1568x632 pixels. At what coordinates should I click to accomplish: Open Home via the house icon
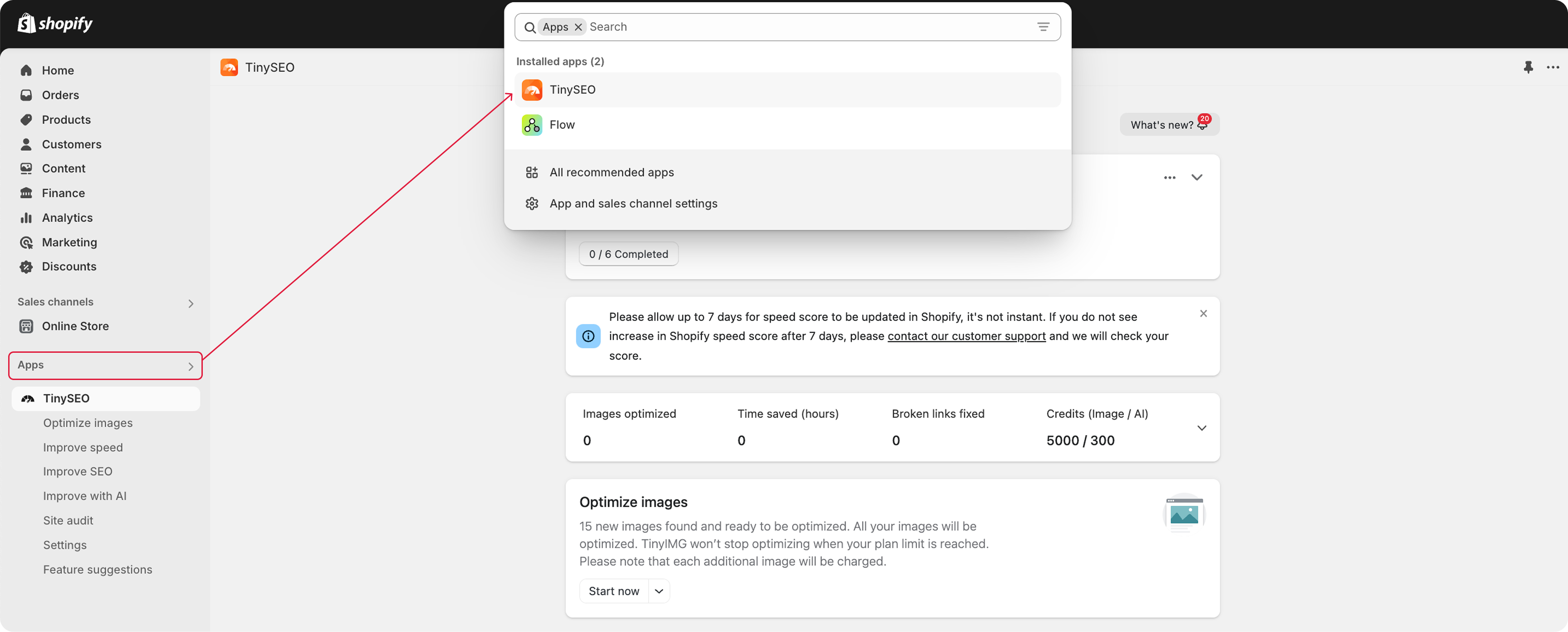pyautogui.click(x=27, y=70)
